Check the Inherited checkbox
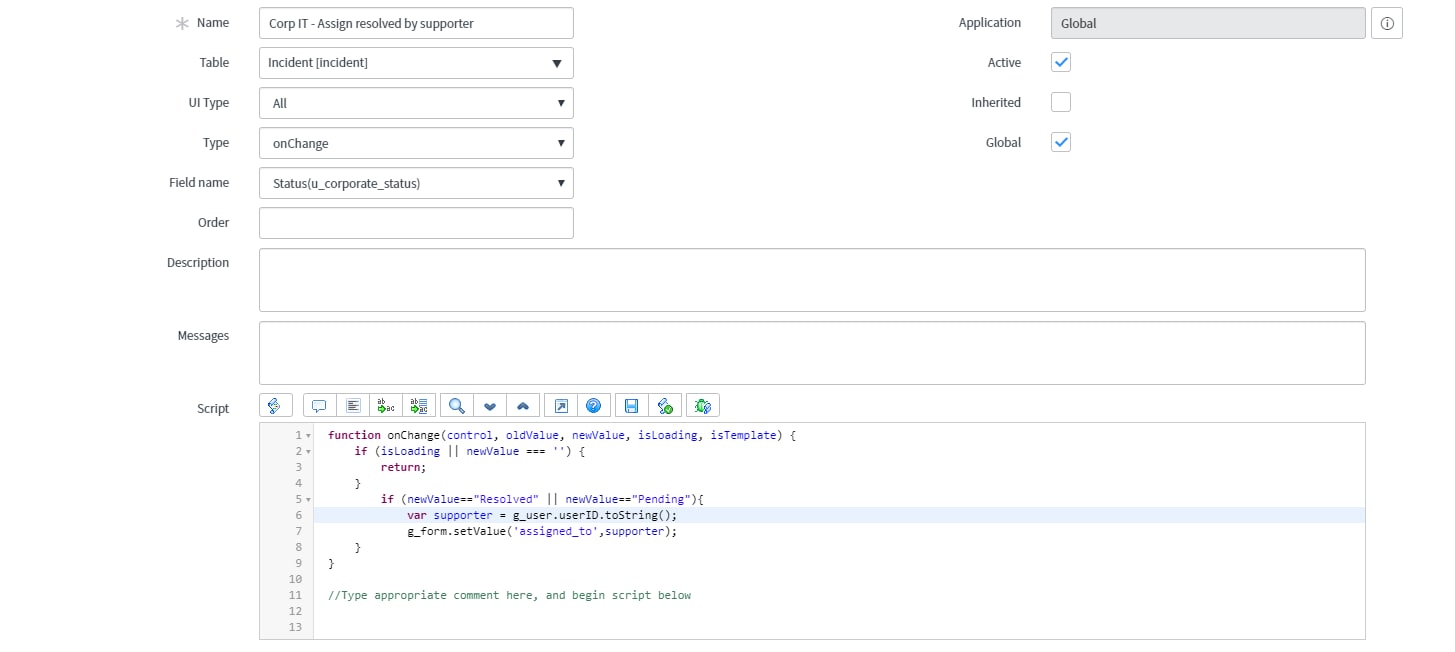The image size is (1455, 652). point(1061,102)
